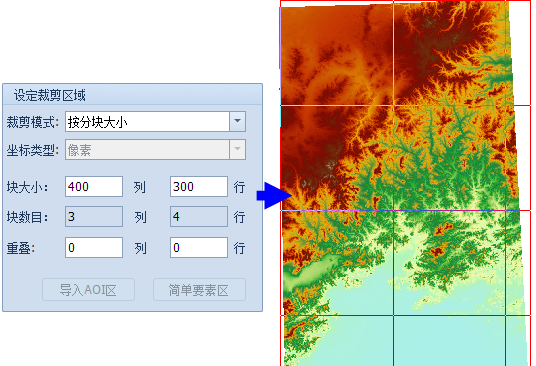This screenshot has height=366, width=536.
Task: Select the 块数目 column field showing 3
Action: coord(94,216)
